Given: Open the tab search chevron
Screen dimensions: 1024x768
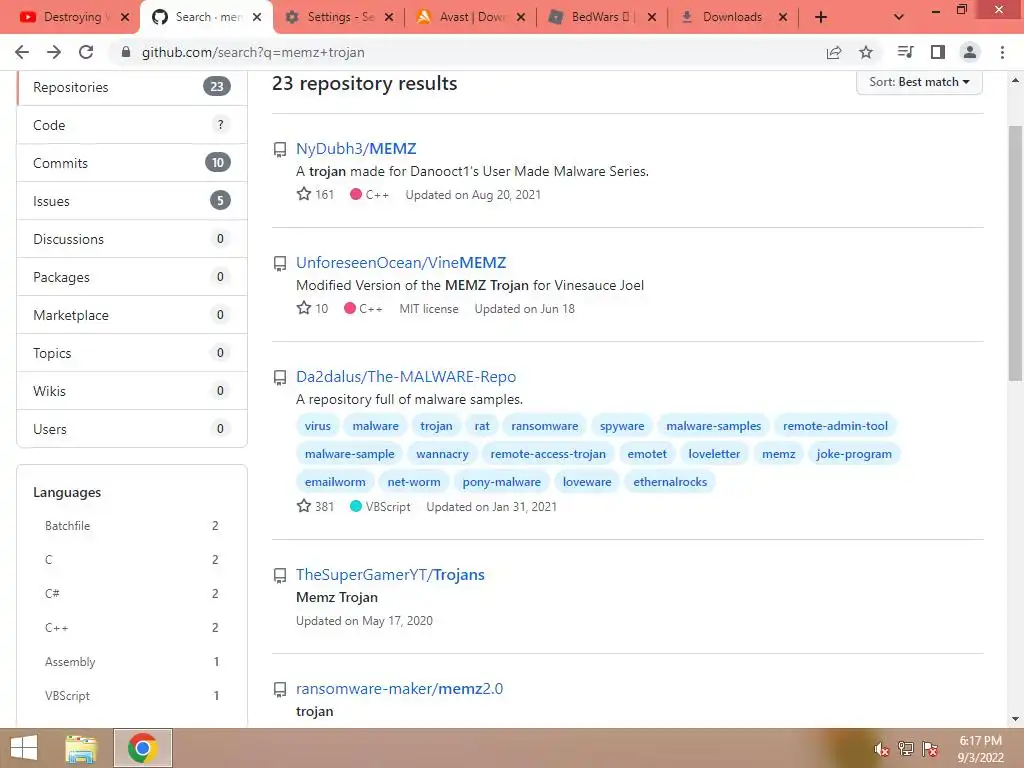Looking at the screenshot, I should (x=899, y=17).
